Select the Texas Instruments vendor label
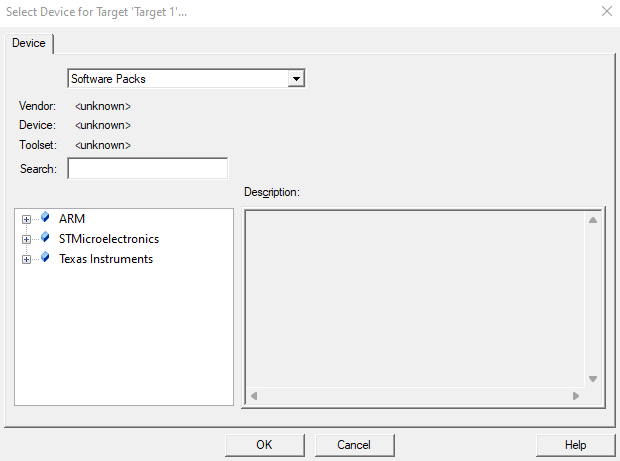 (x=106, y=259)
